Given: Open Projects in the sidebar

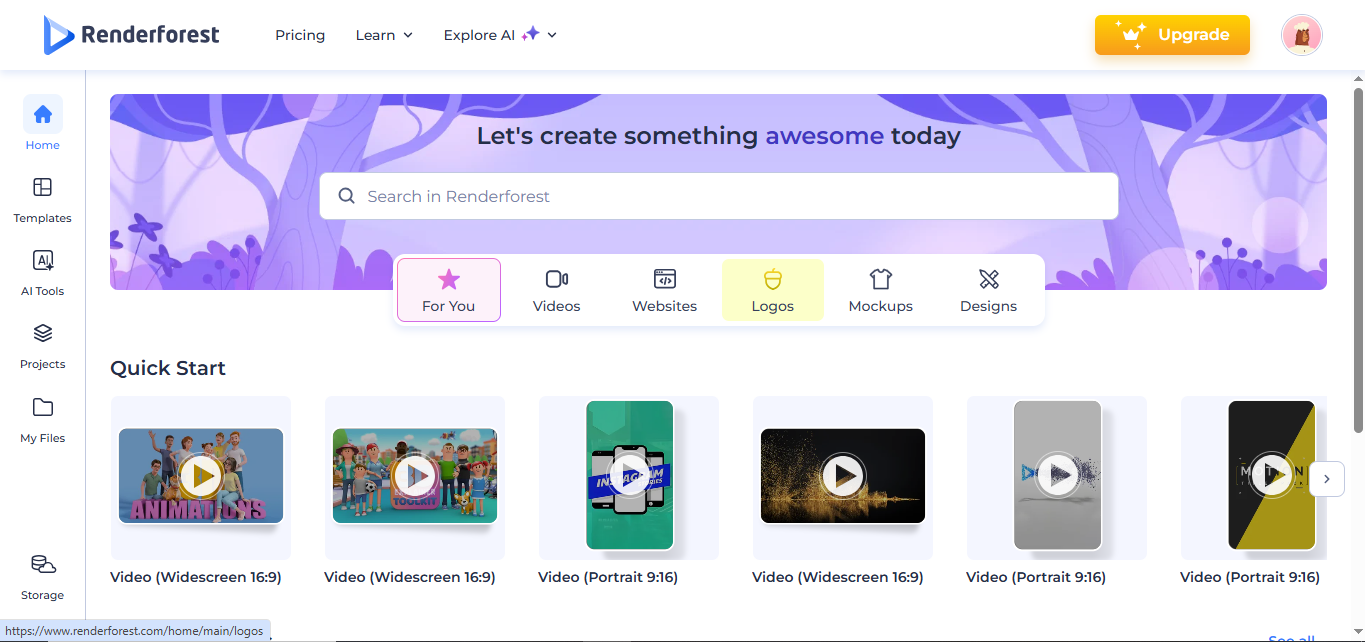Looking at the screenshot, I should coord(43,346).
